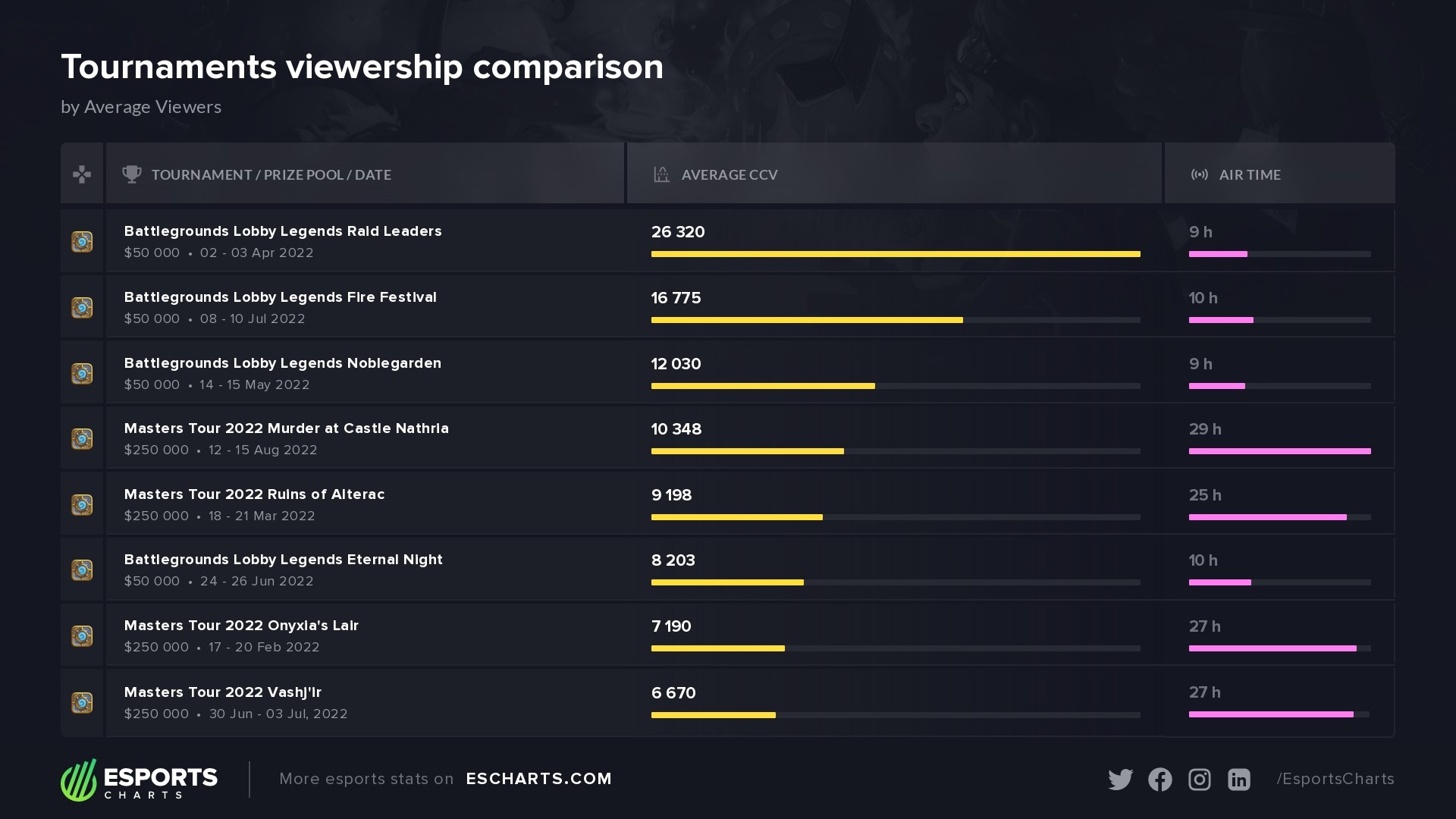Viewport: 1456px width, 819px height.
Task: Open Masters Tour 2022 Ruins of Alterac
Action: 254,494
